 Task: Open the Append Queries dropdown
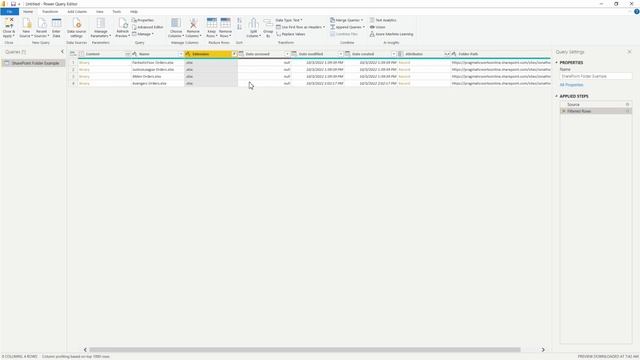point(347,27)
